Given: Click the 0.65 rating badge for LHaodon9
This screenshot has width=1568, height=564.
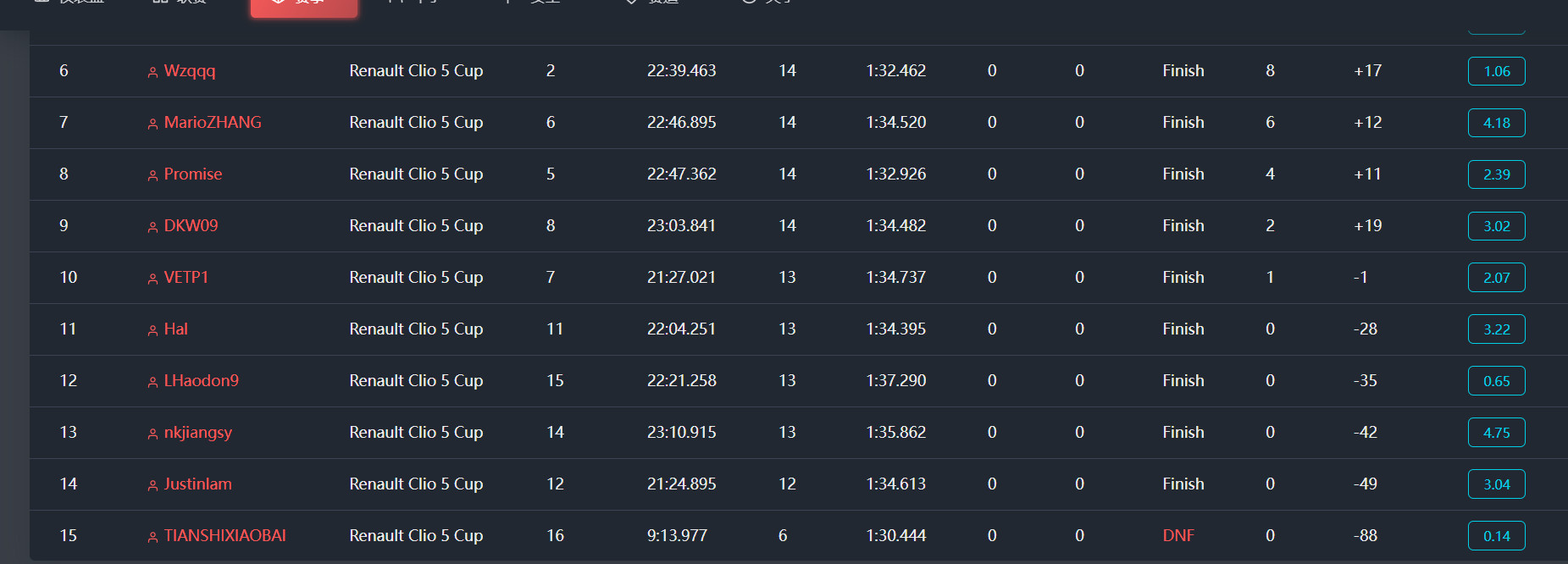Looking at the screenshot, I should 1496,381.
